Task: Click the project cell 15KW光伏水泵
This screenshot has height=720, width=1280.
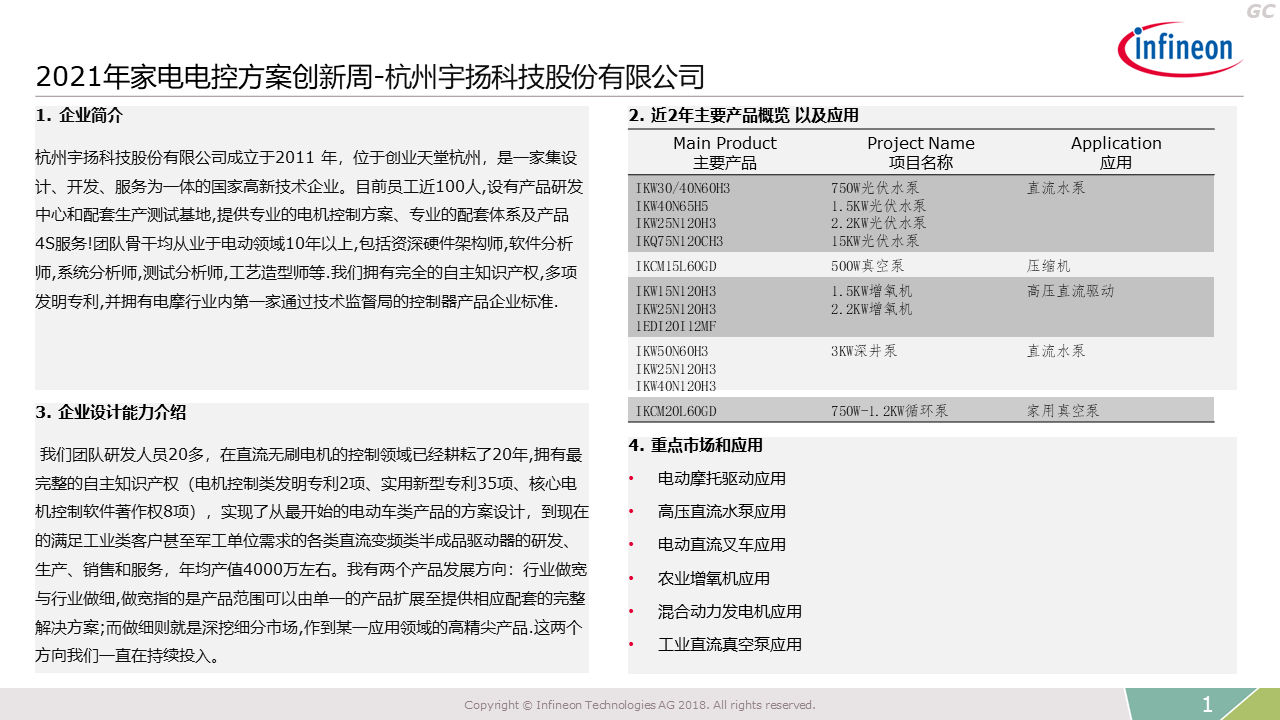Action: pos(875,241)
